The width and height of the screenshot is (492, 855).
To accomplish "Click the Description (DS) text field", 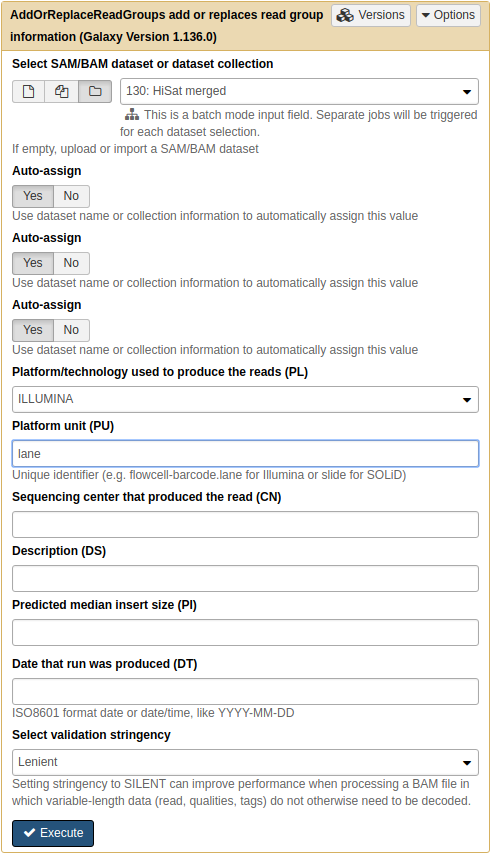I will point(245,579).
